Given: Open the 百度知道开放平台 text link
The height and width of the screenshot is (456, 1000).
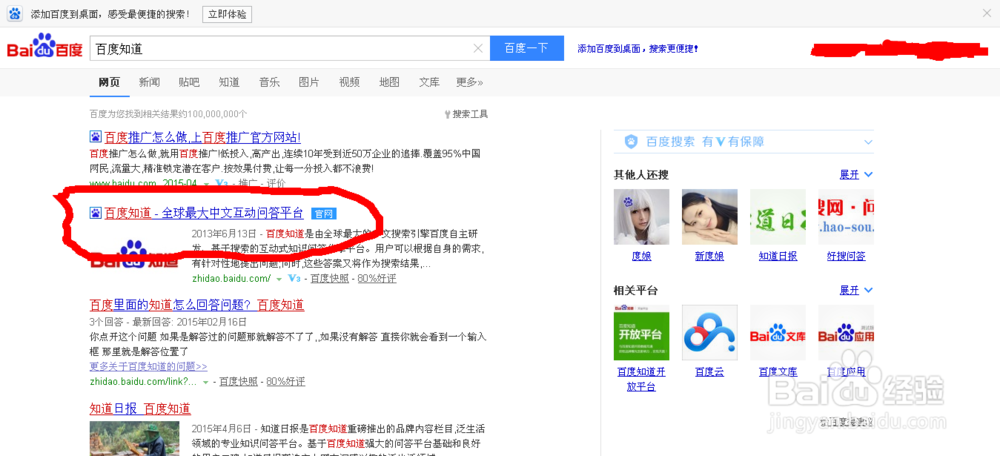Looking at the screenshot, I should point(641,379).
